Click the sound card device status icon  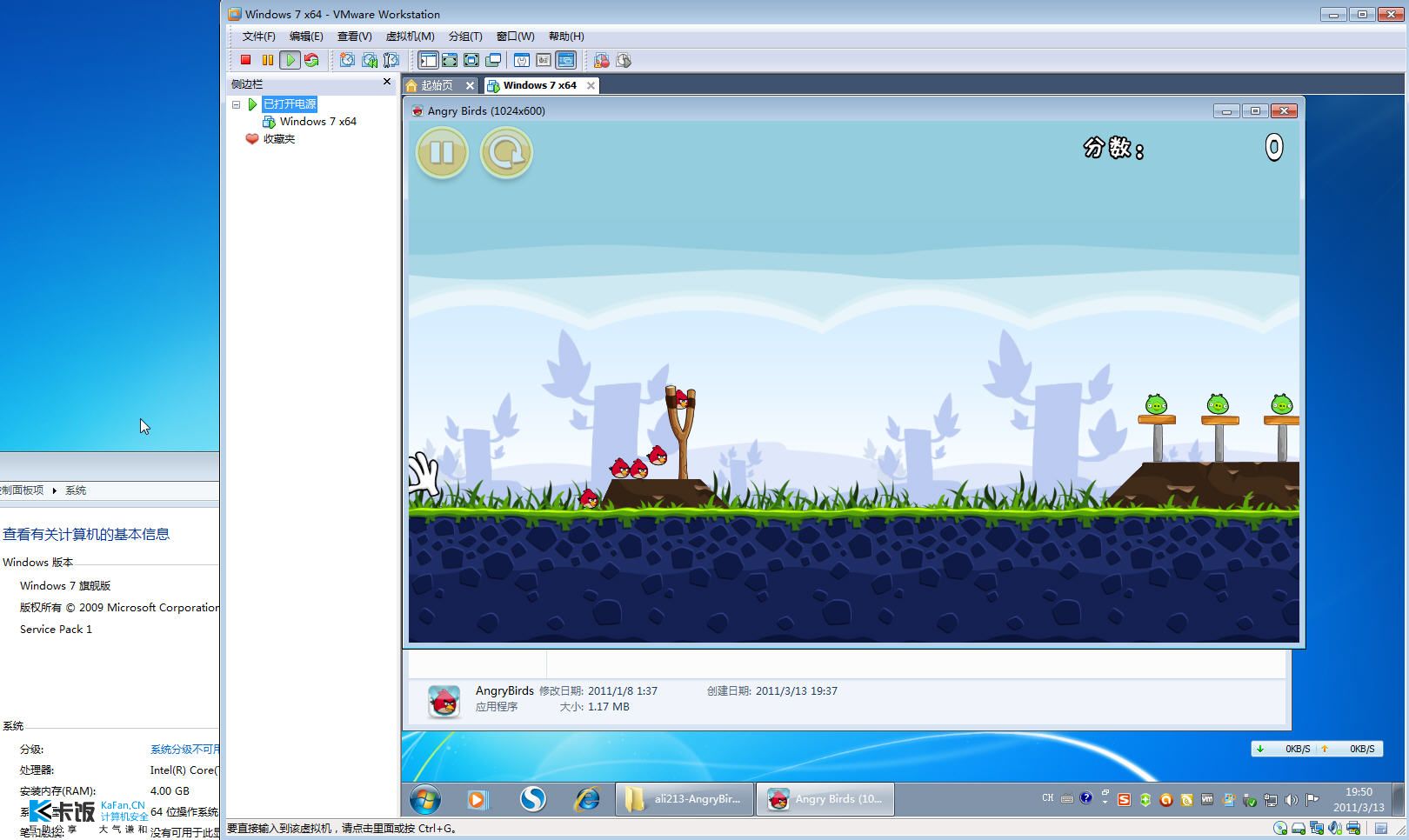(x=1335, y=829)
